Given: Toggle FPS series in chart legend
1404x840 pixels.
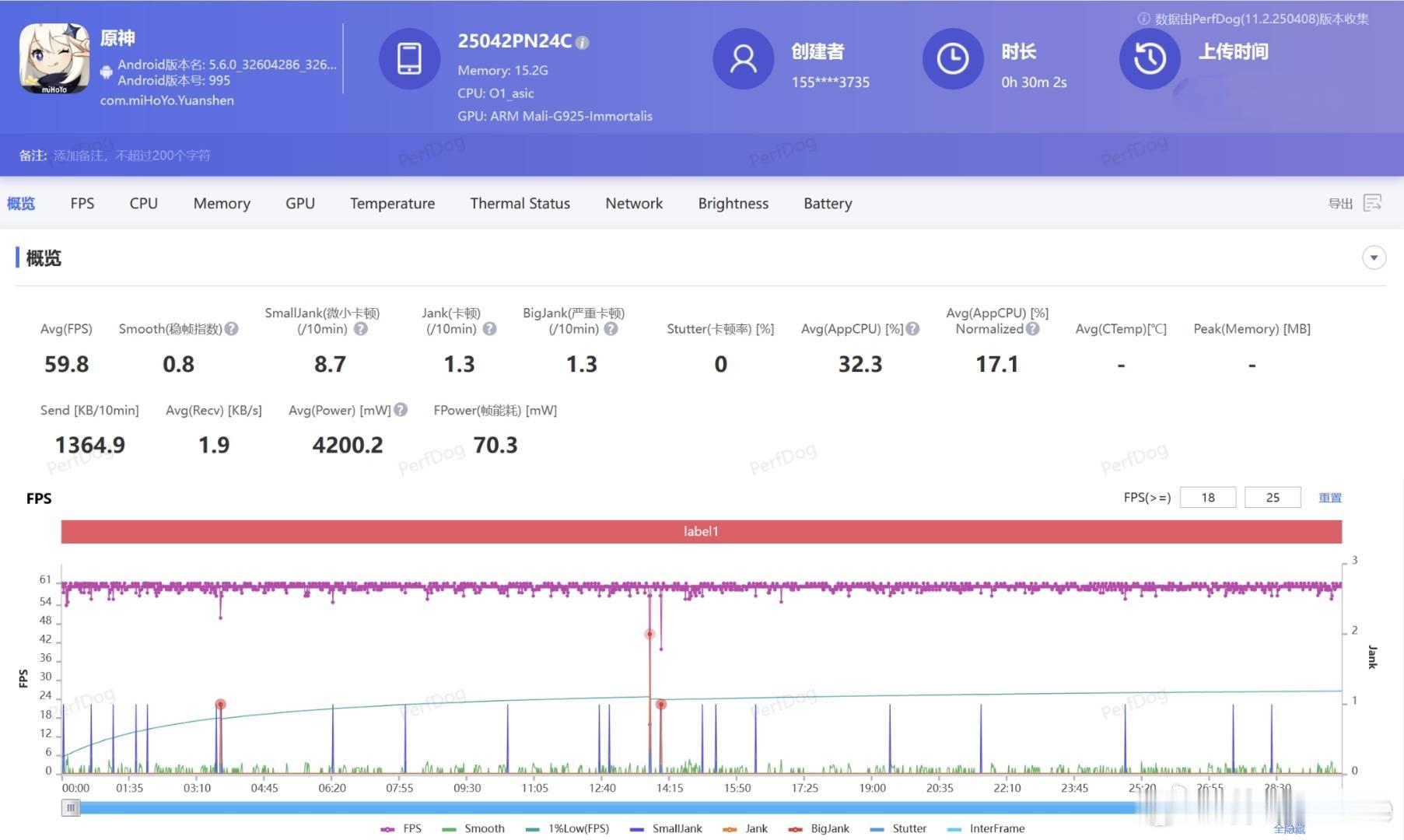Looking at the screenshot, I should [401, 829].
